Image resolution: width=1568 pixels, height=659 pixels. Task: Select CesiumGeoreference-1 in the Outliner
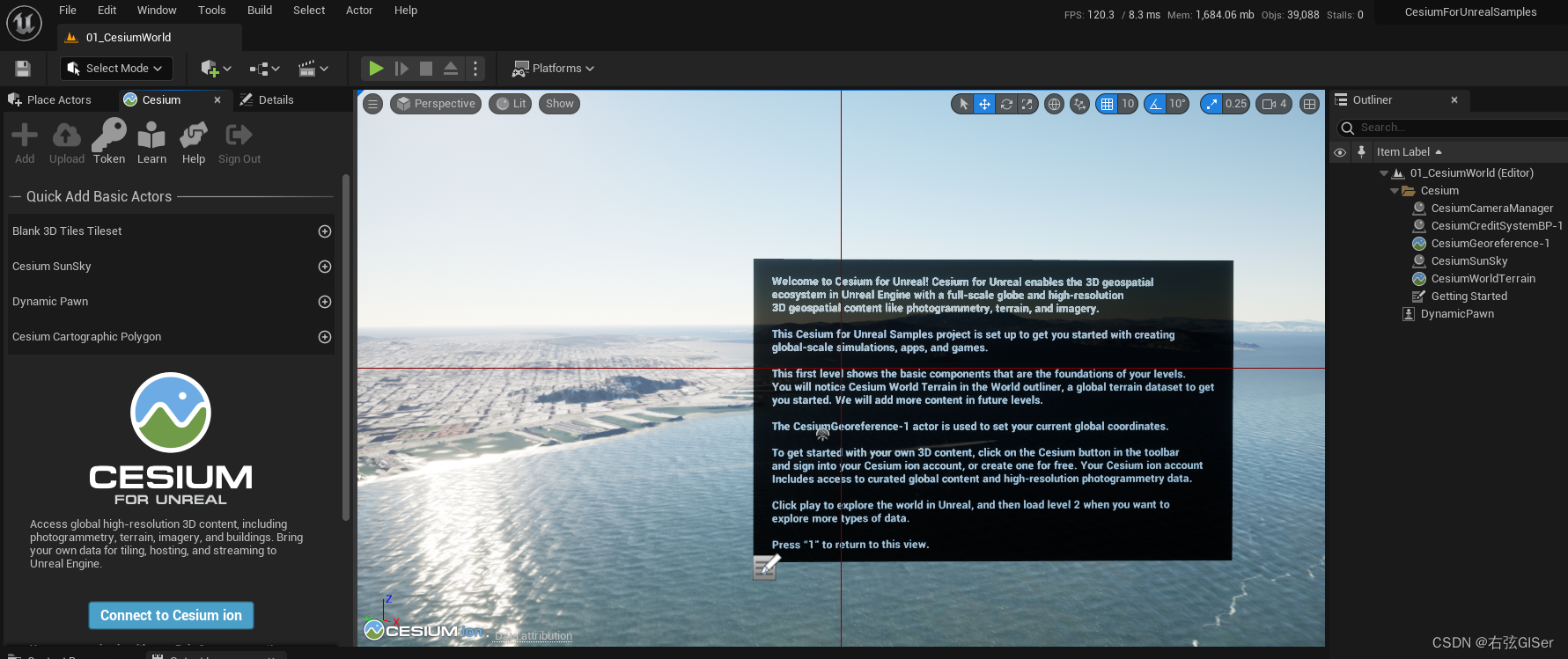pos(1490,244)
